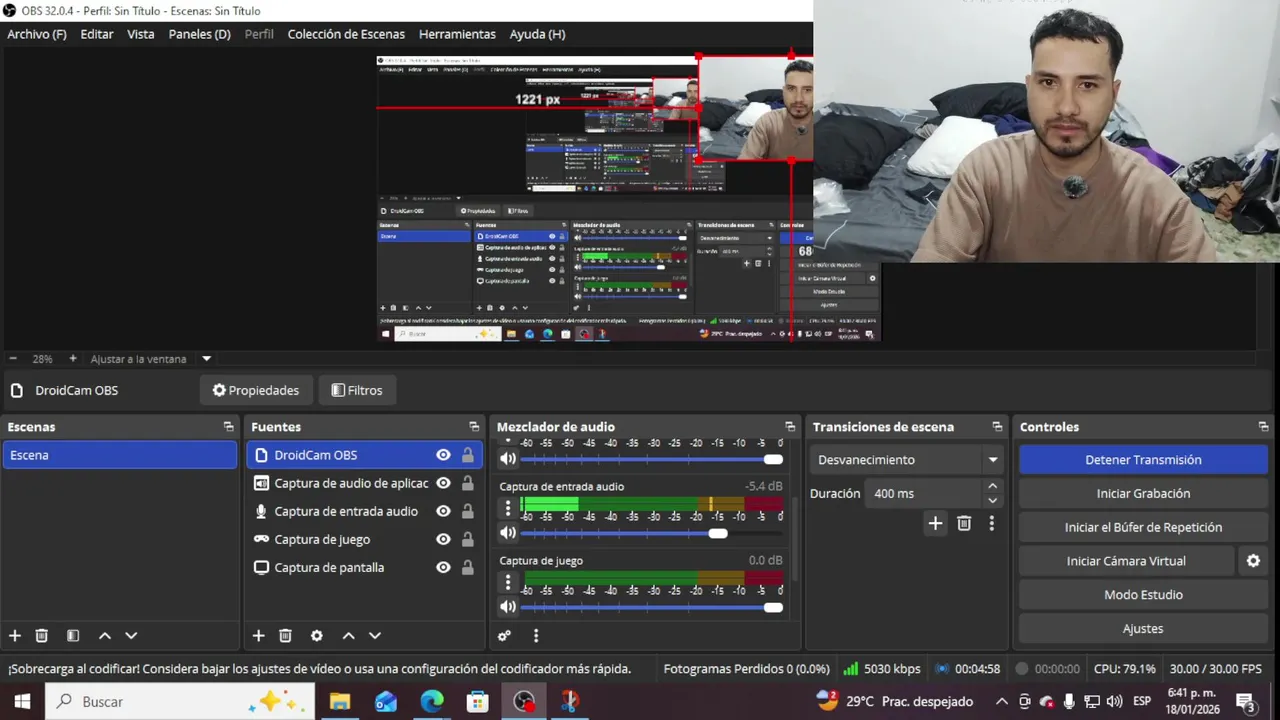This screenshot has height=720, width=1280.
Task: Move the scene up in Escenas
Action: [105, 635]
